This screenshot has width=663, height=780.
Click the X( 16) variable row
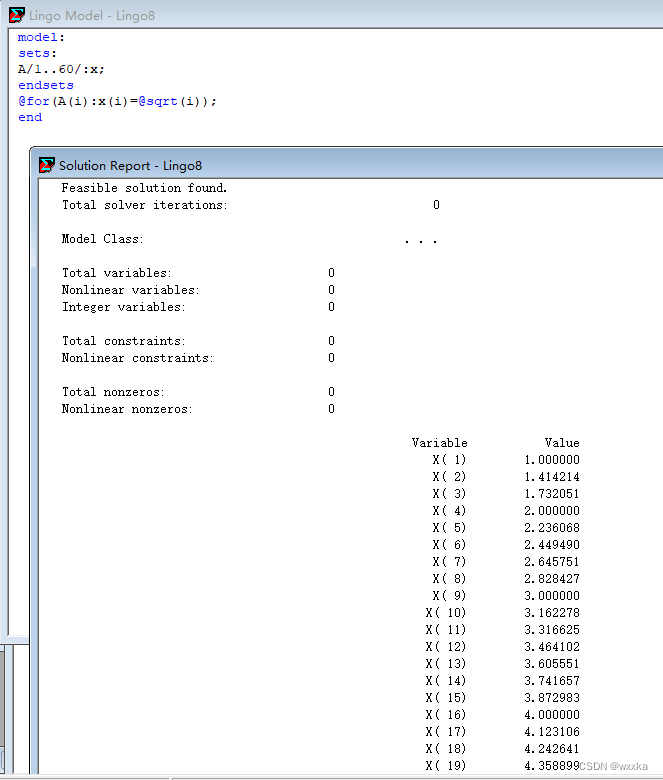(502, 715)
